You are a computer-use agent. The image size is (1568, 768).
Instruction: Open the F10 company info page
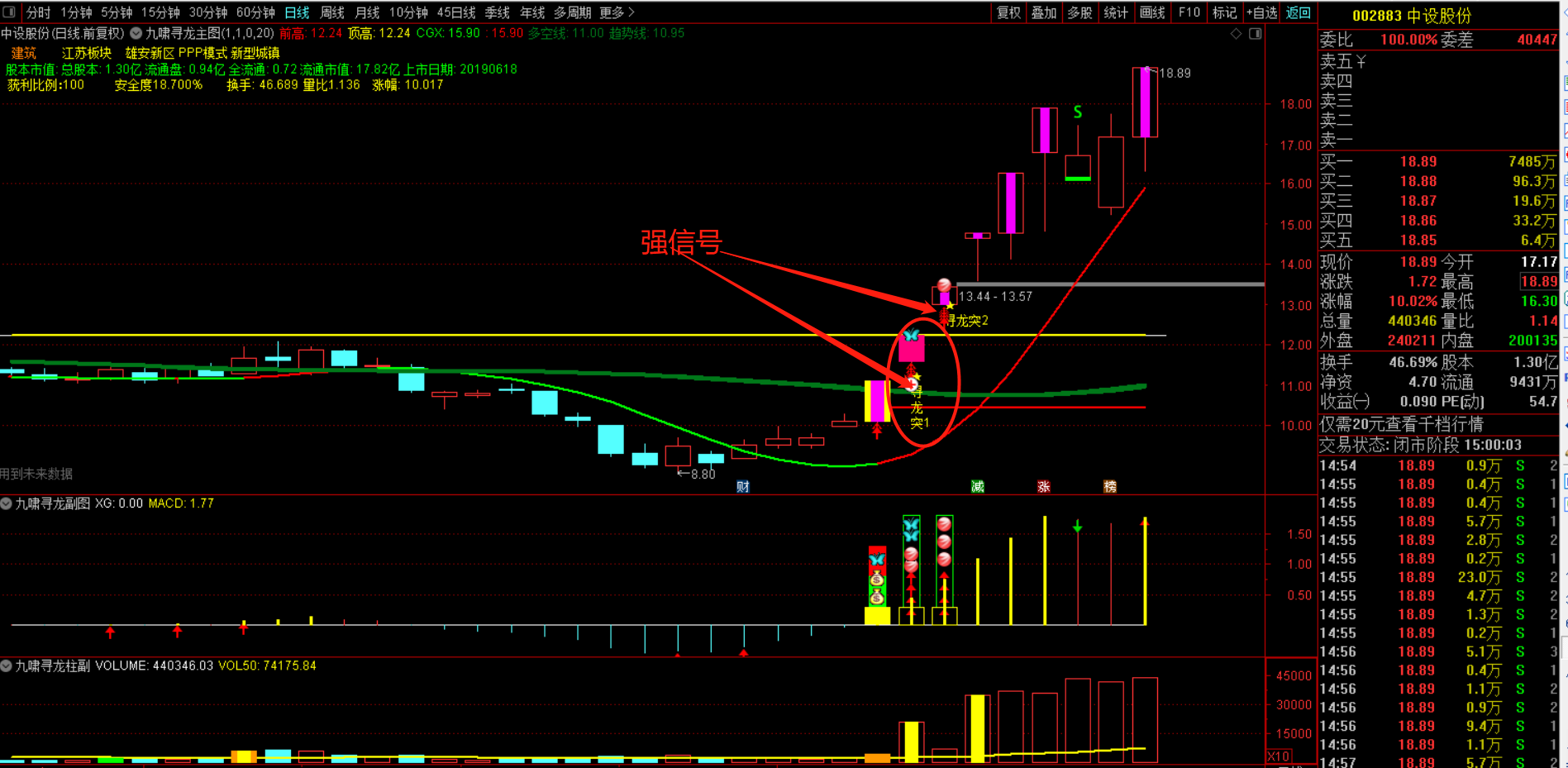pos(1189,12)
